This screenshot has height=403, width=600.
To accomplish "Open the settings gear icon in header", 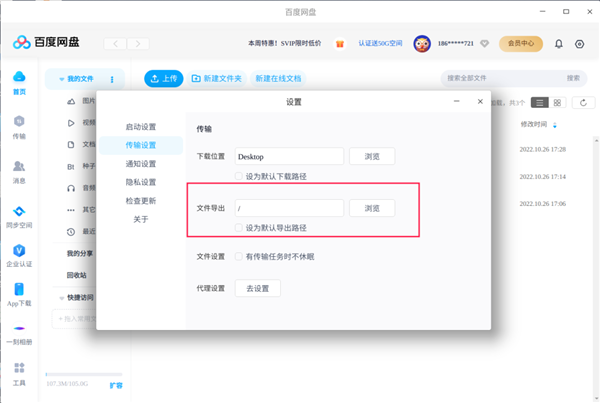I will click(579, 44).
